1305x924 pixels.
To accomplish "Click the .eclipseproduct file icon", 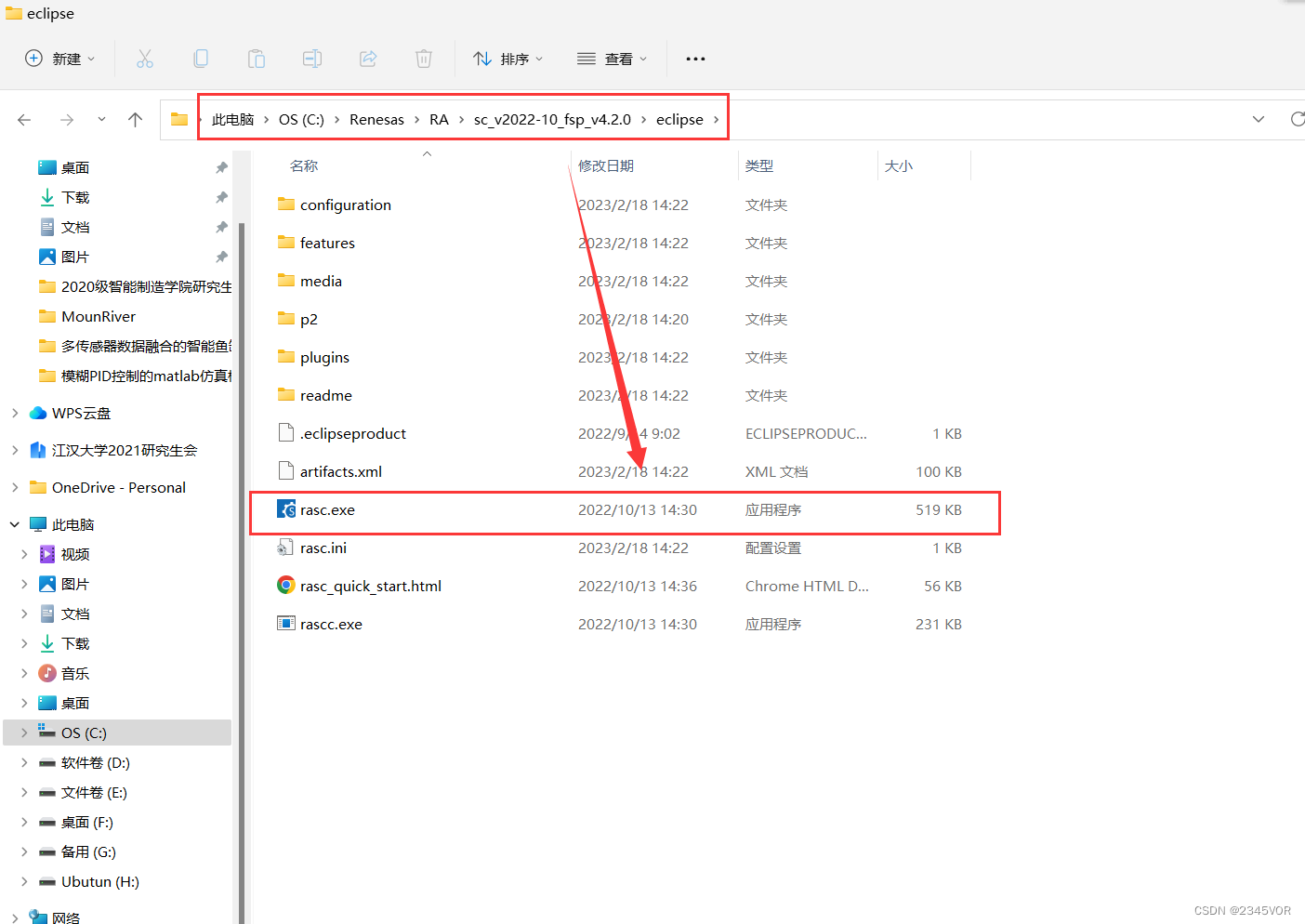I will pos(286,433).
